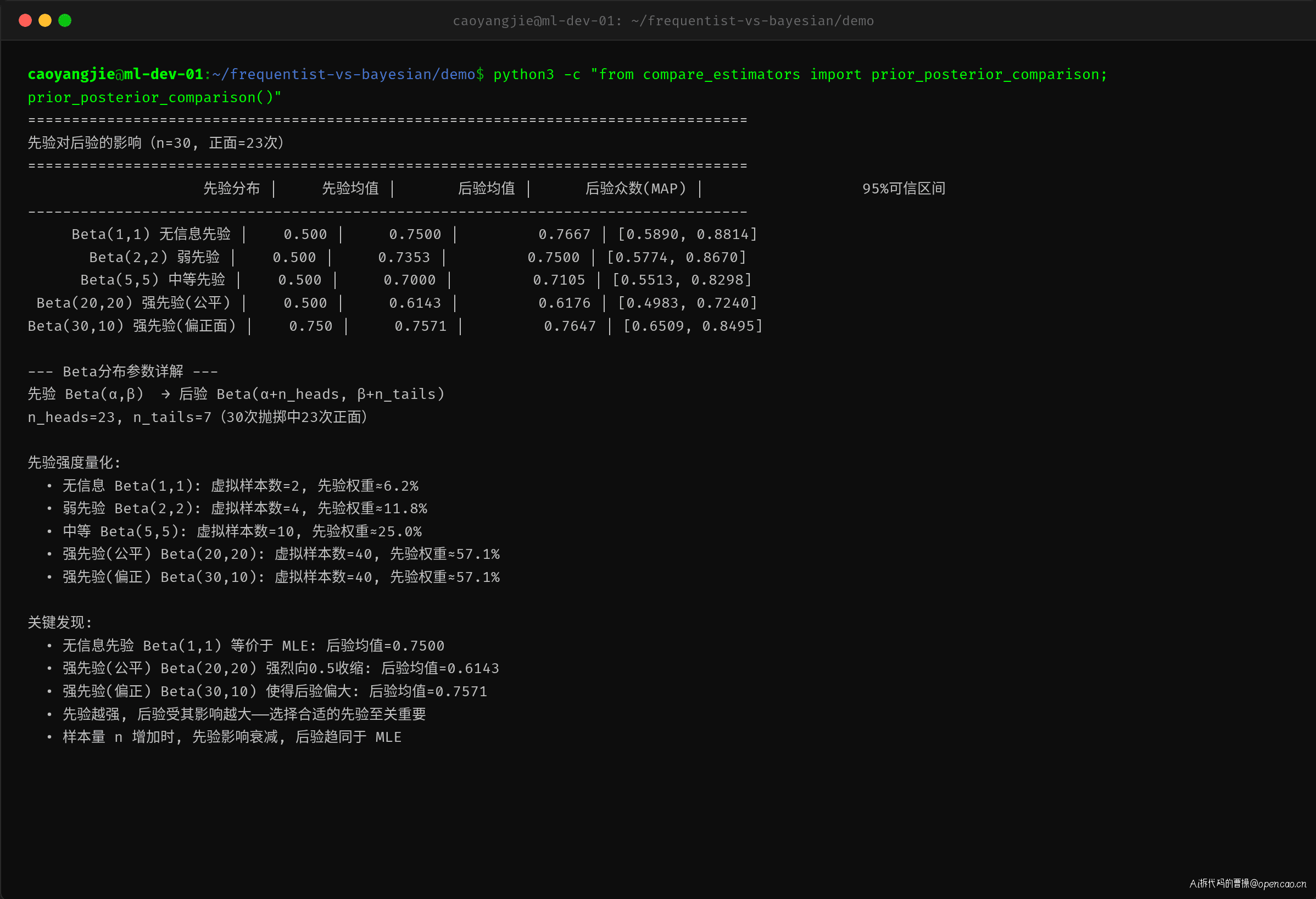Click the yellow minimize window button

point(44,20)
